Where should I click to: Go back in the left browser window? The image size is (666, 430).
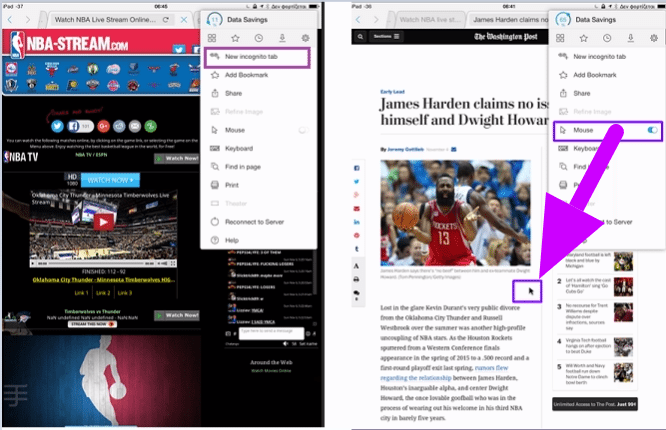click(x=10, y=20)
